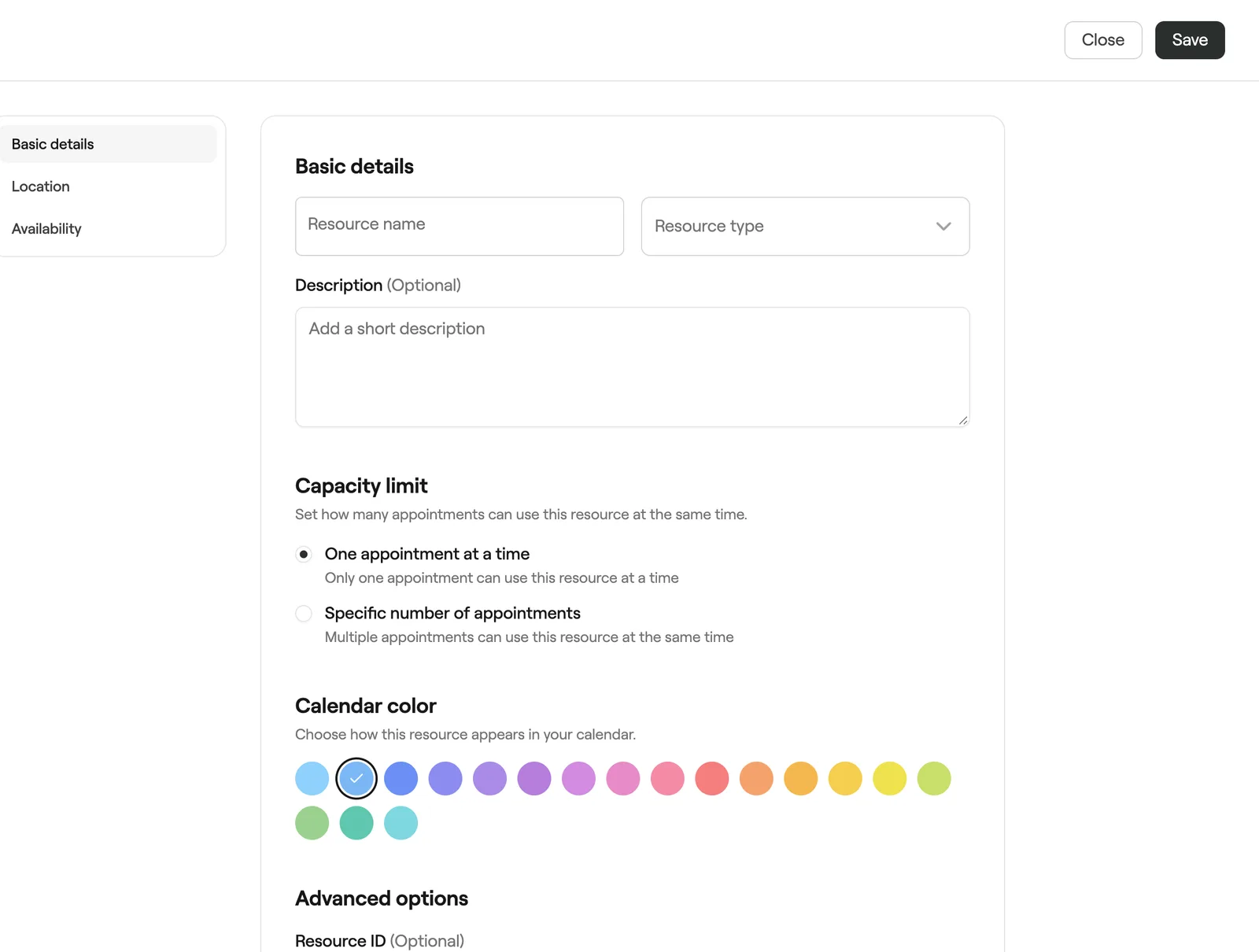Select the periwinkle color swatch

coord(445,779)
